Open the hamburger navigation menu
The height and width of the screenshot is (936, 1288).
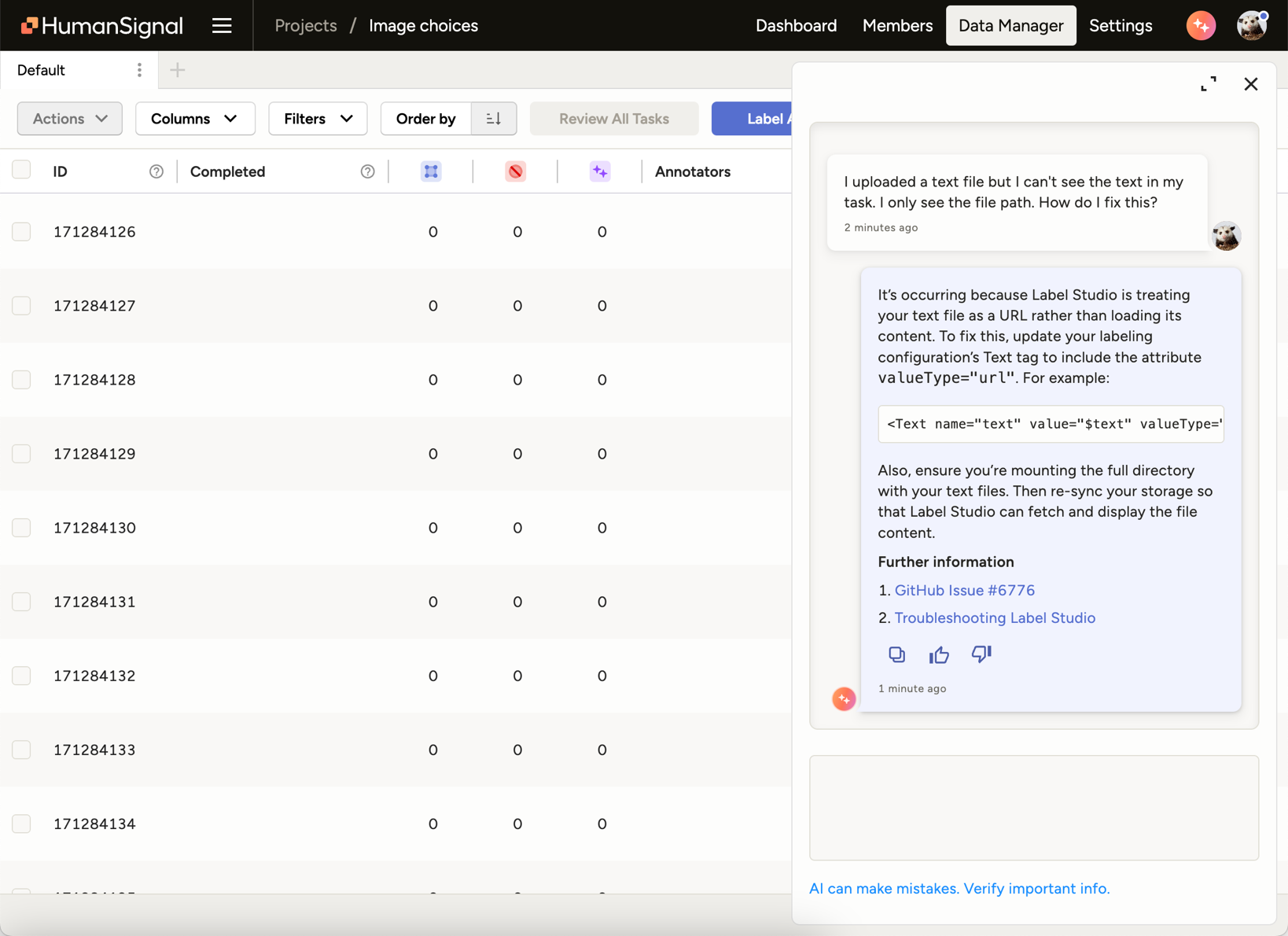coord(222,25)
